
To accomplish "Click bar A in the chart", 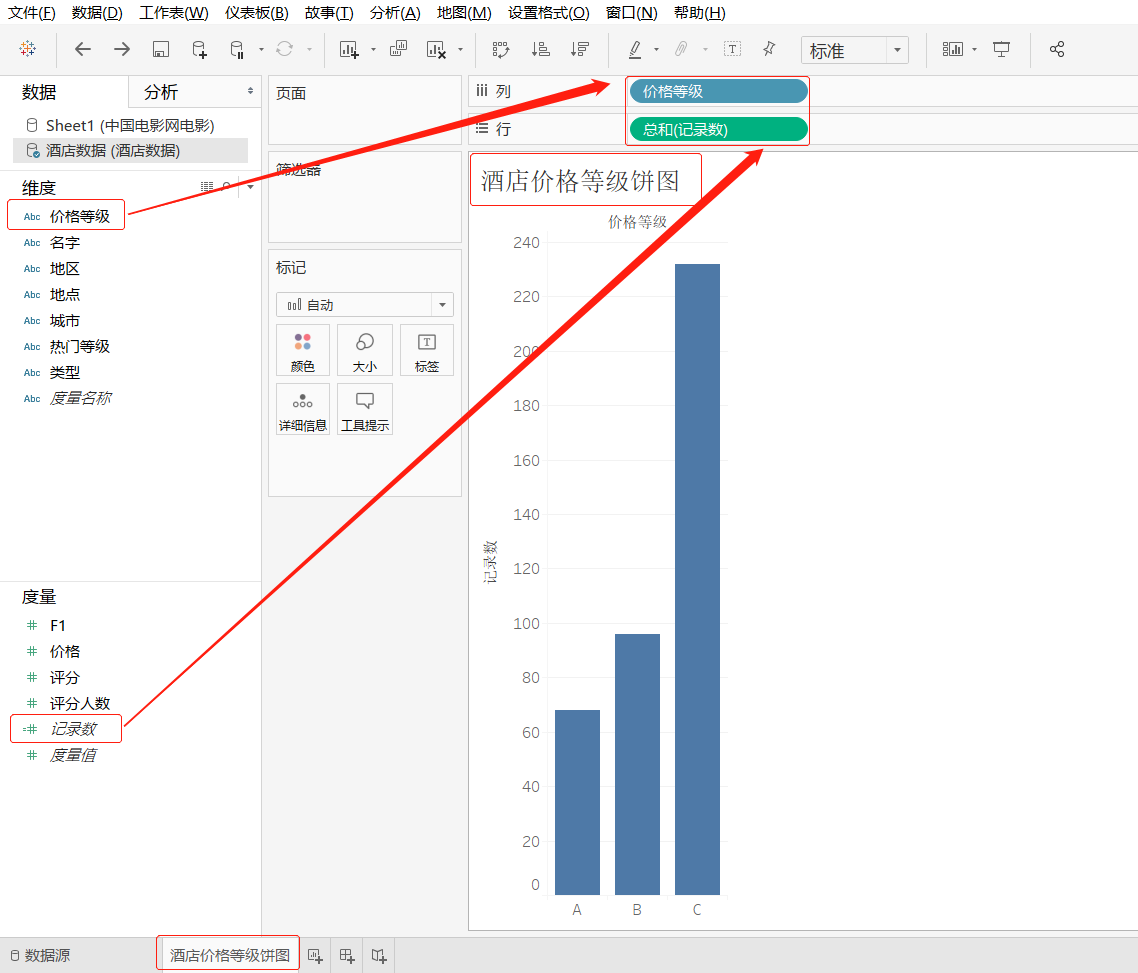I will tap(577, 802).
